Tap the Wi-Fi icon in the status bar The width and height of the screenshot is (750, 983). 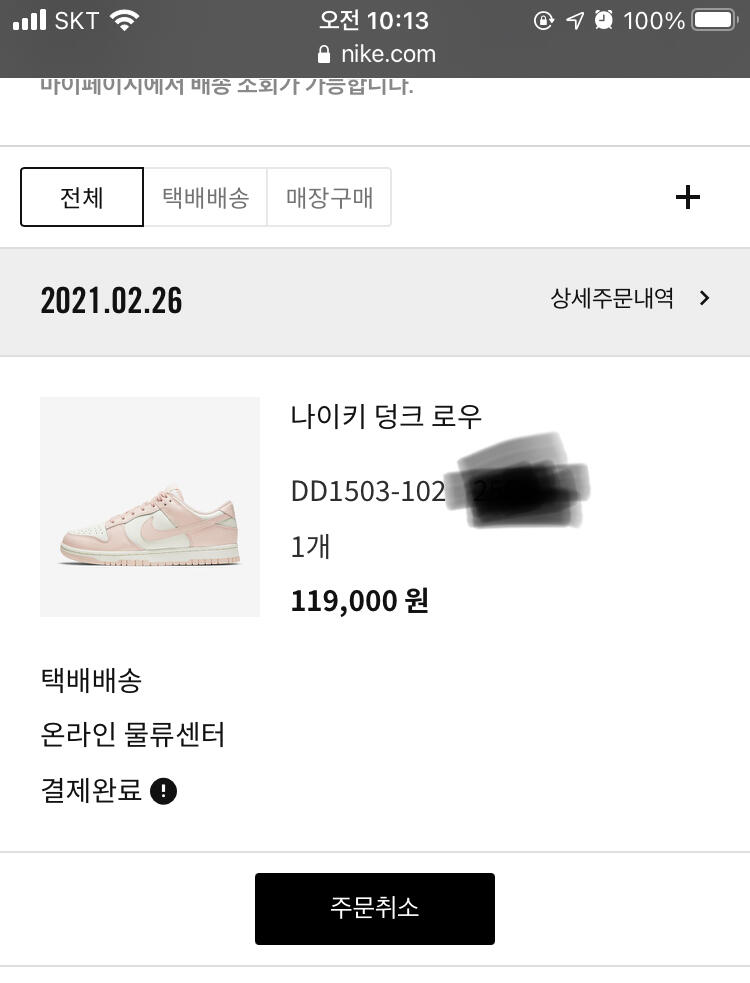(x=124, y=20)
